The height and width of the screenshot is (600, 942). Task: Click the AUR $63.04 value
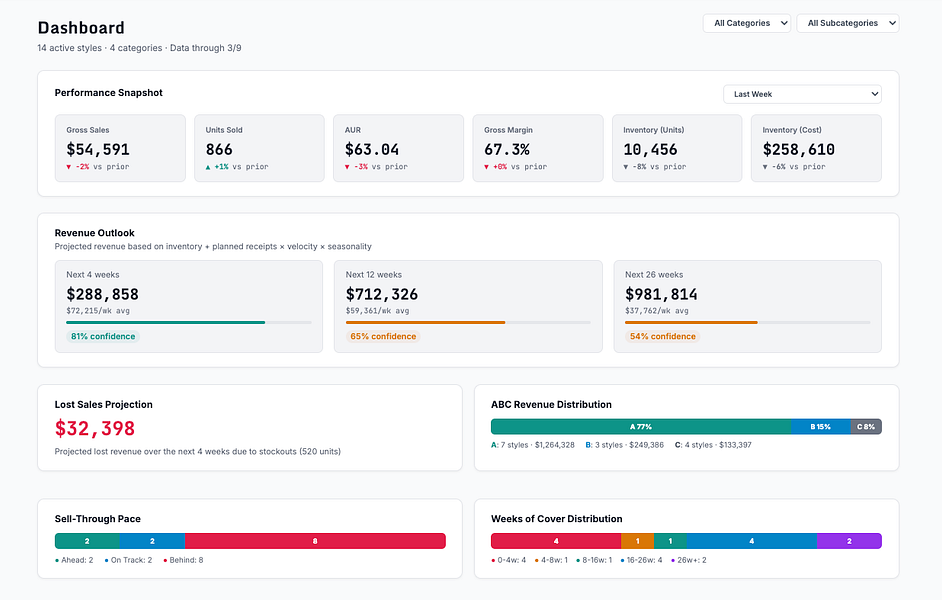(x=372, y=149)
